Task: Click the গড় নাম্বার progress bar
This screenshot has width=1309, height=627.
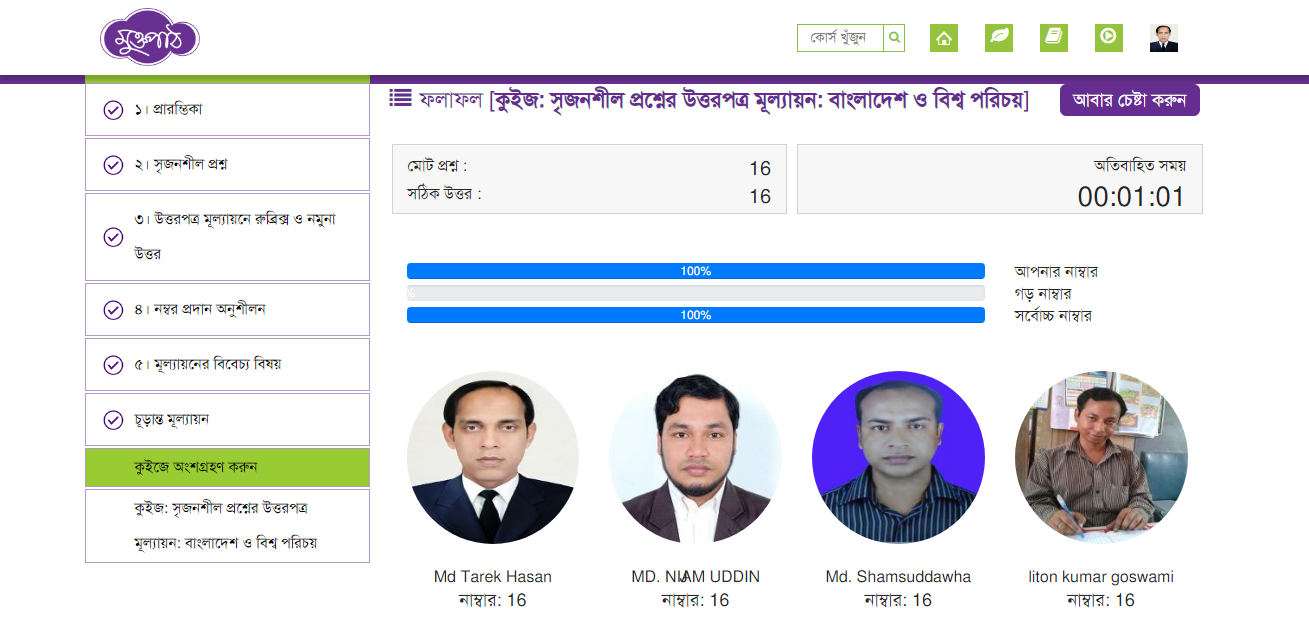Action: (x=696, y=293)
